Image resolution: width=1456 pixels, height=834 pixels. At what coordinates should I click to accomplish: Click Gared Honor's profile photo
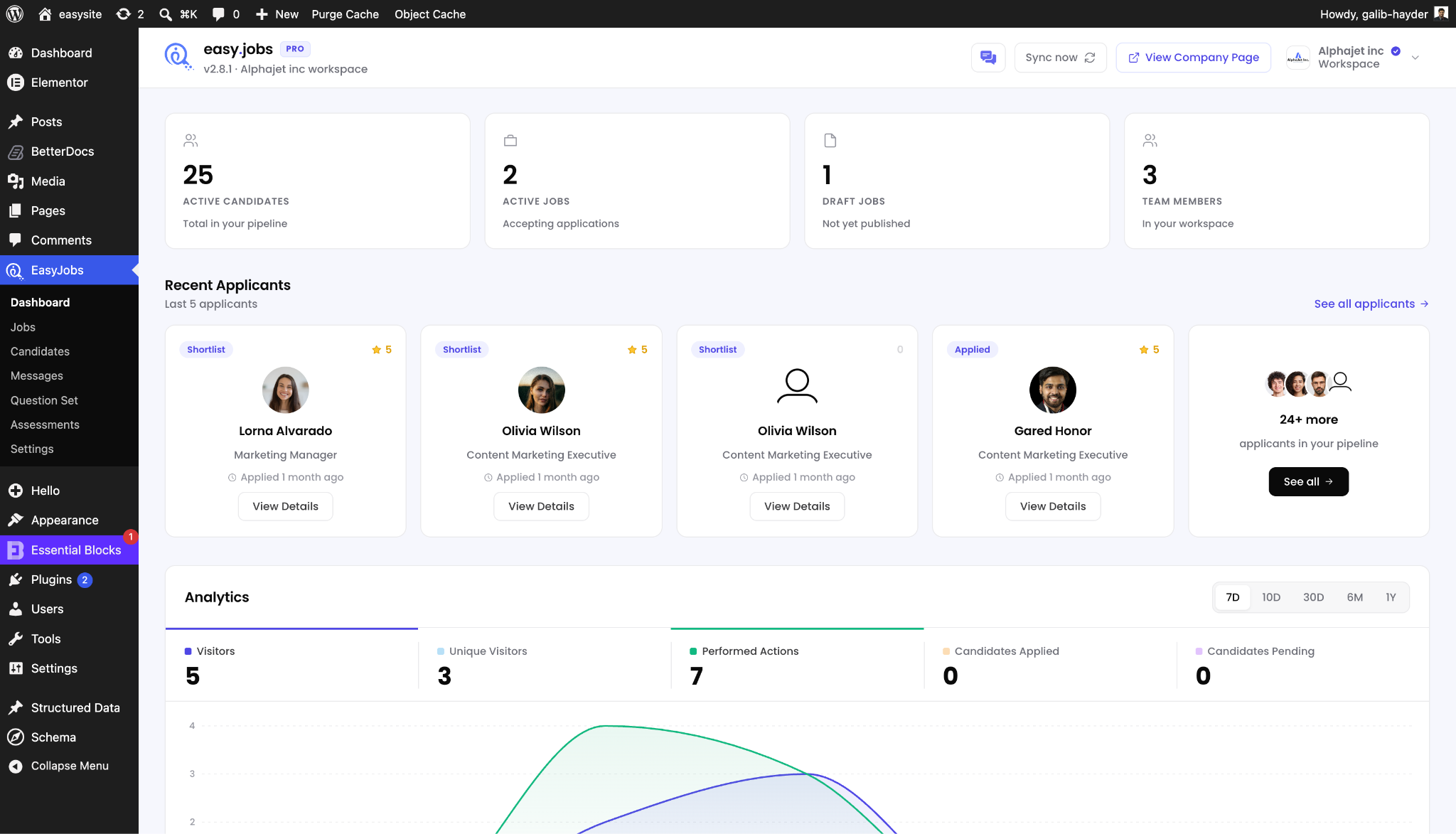(1053, 390)
